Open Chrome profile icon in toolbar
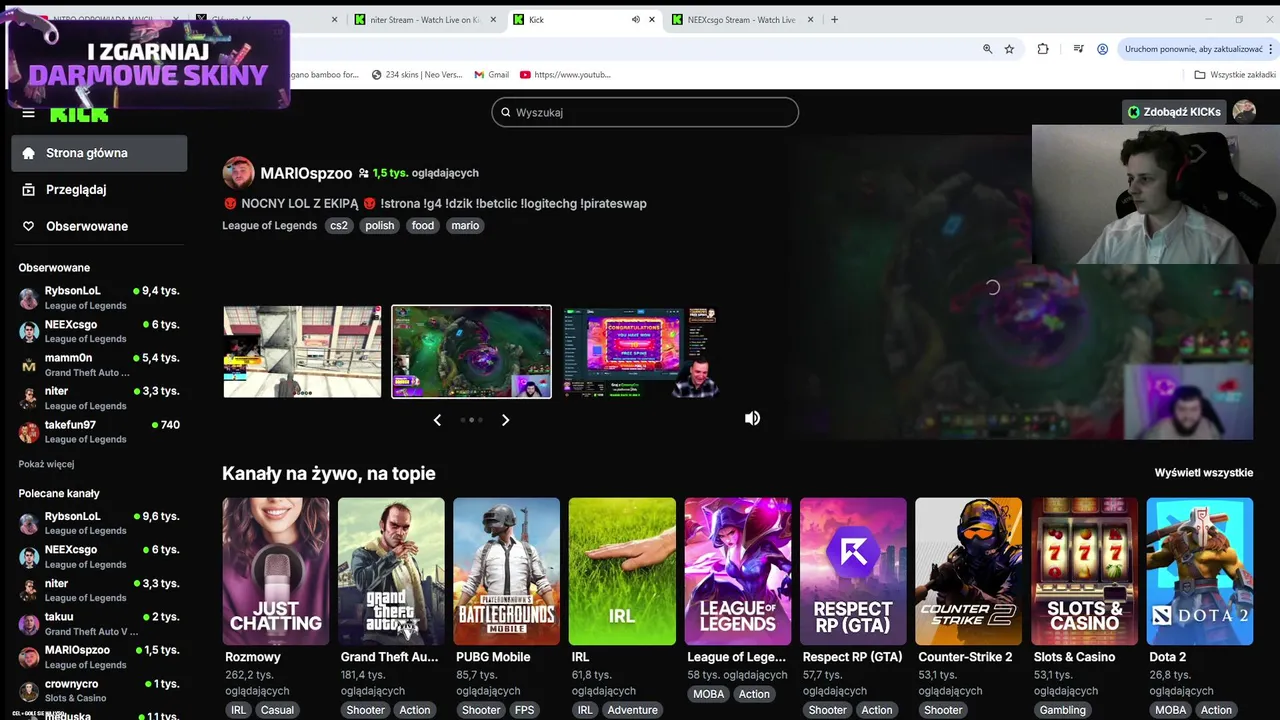Image resolution: width=1280 pixels, height=720 pixels. [x=1102, y=49]
